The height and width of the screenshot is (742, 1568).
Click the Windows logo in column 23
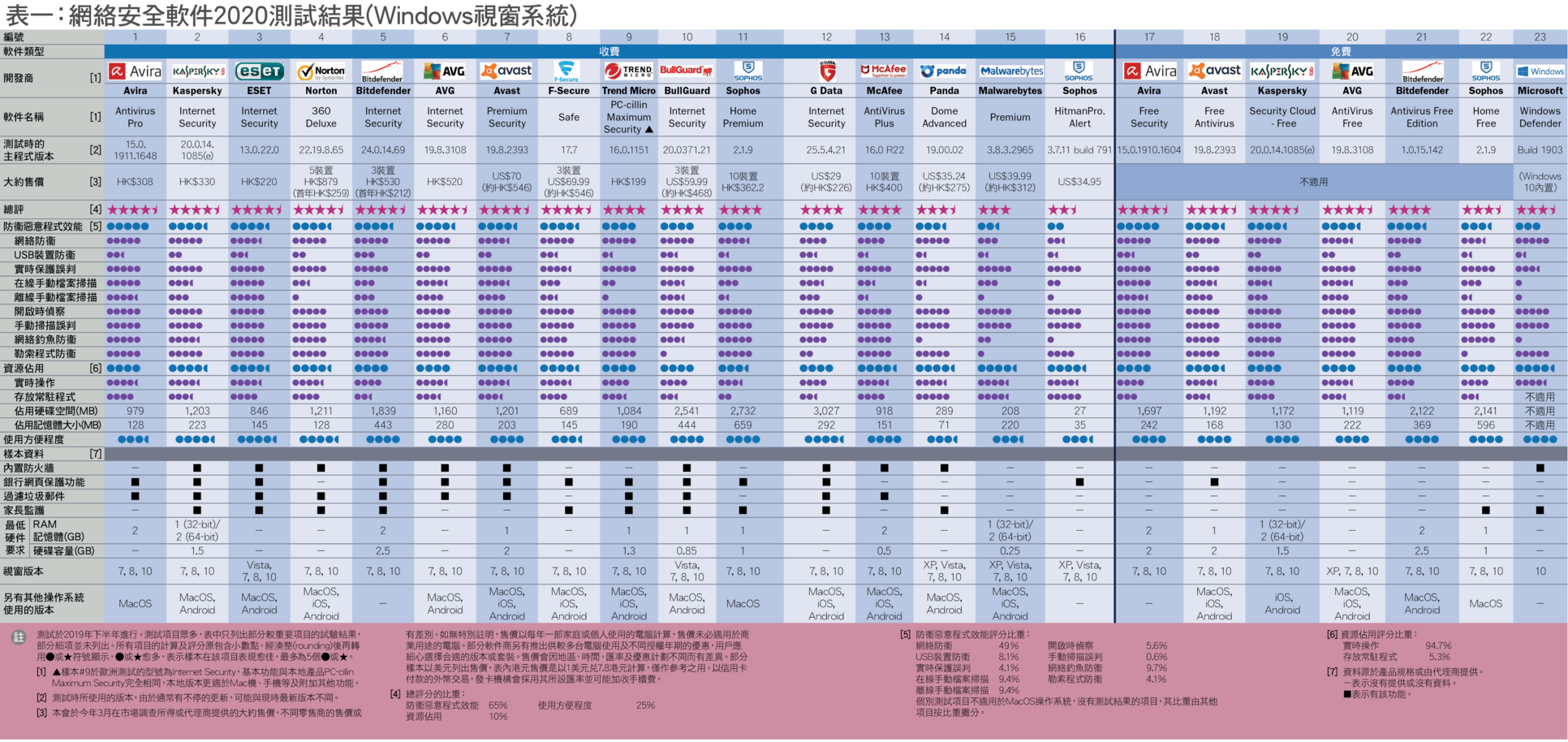tap(1540, 71)
